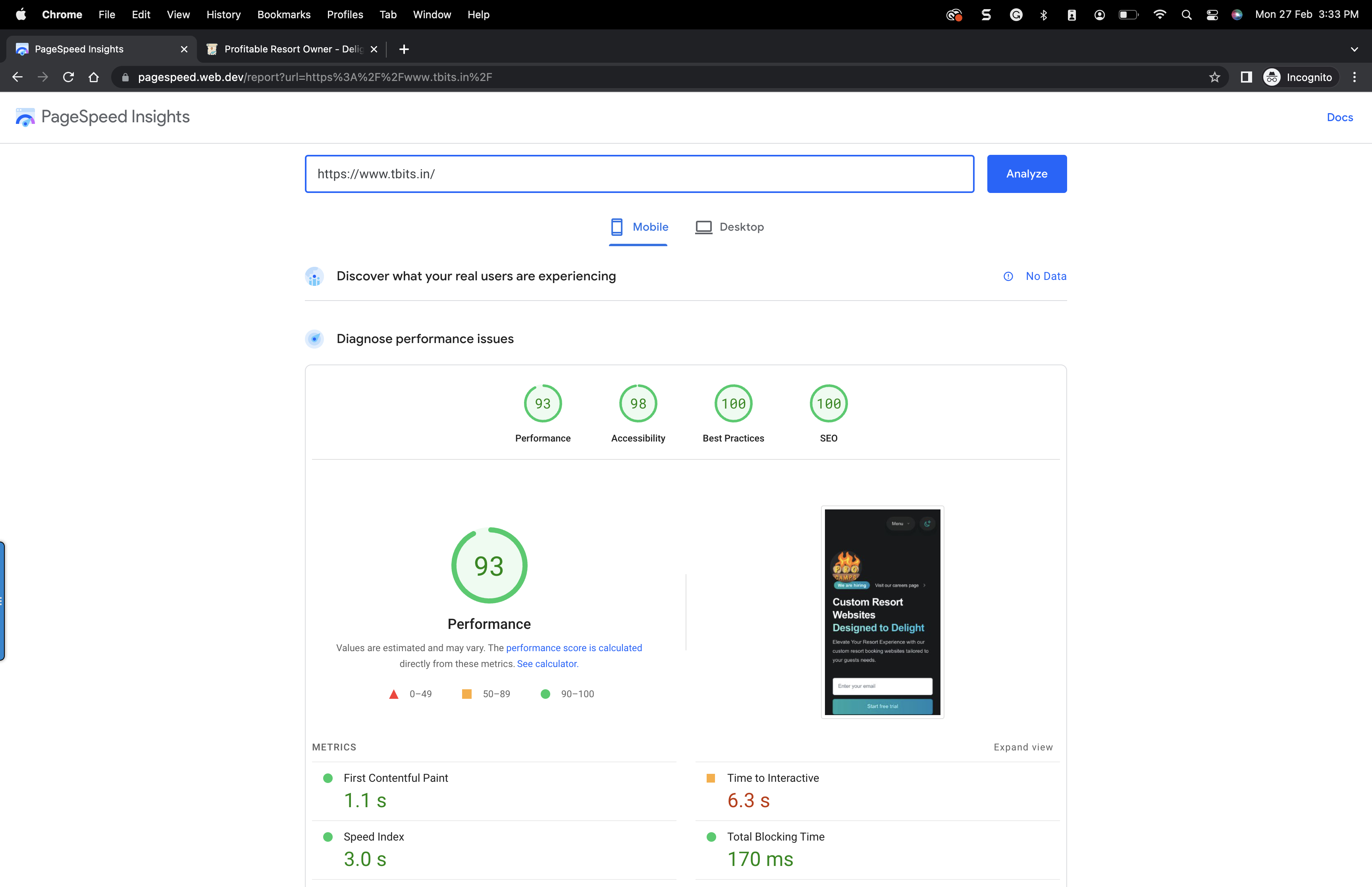The image size is (1372, 887).
Task: Click the real users experience section icon
Action: click(x=314, y=276)
